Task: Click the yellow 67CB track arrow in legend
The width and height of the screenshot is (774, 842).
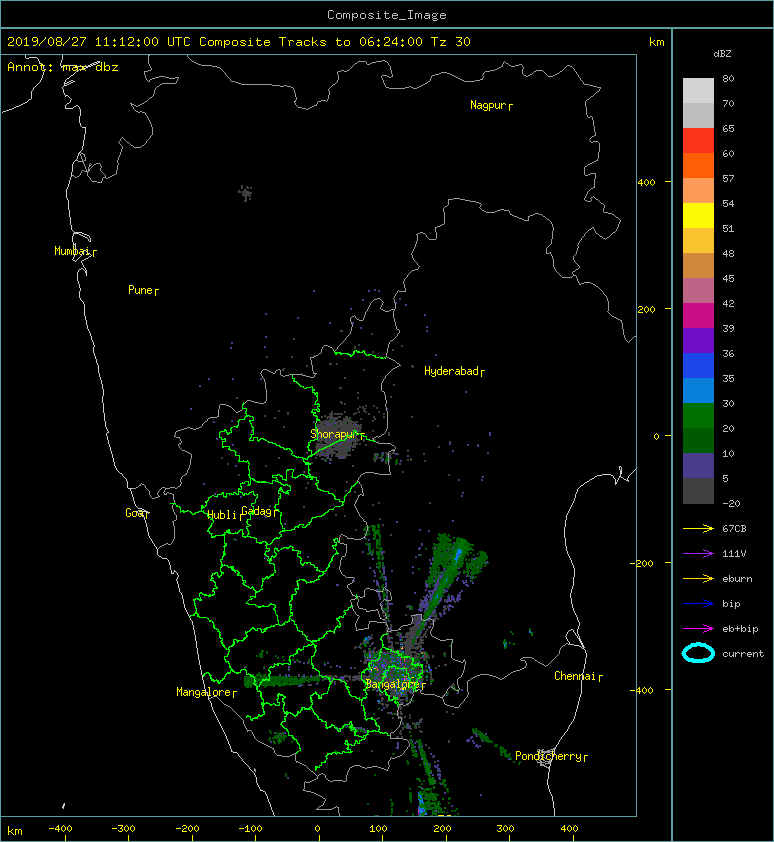Action: [x=698, y=528]
